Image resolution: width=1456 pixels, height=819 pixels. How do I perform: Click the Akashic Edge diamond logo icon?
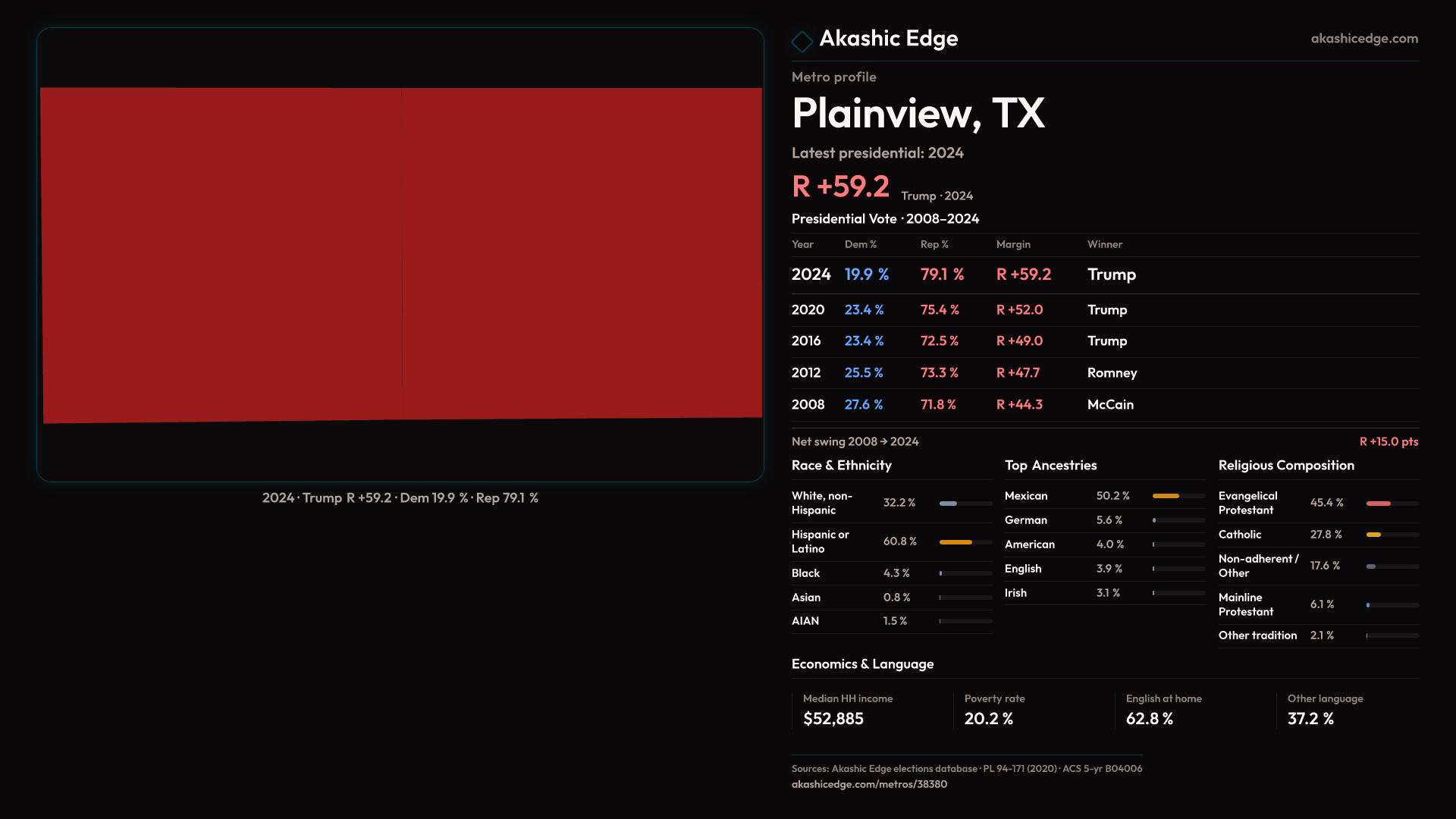tap(802, 41)
